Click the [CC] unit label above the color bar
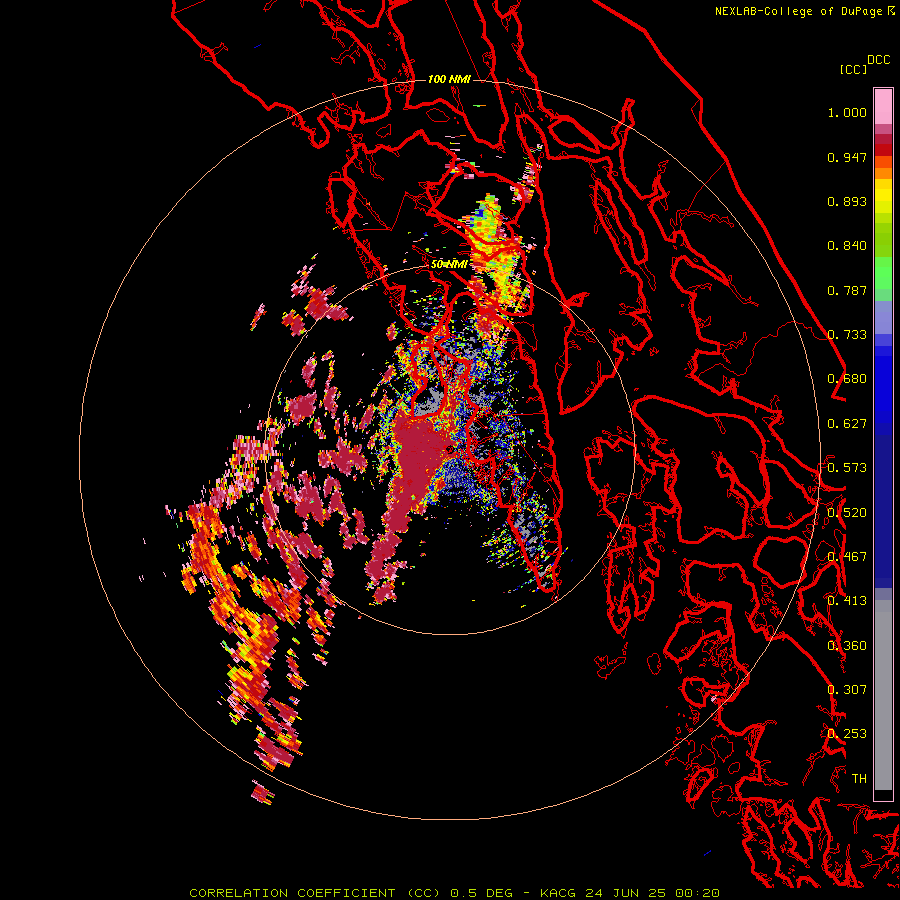The image size is (900, 900). [x=853, y=69]
